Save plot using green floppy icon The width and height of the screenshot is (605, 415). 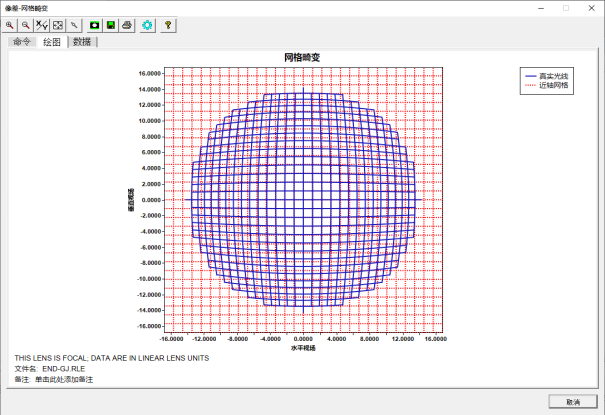111,25
